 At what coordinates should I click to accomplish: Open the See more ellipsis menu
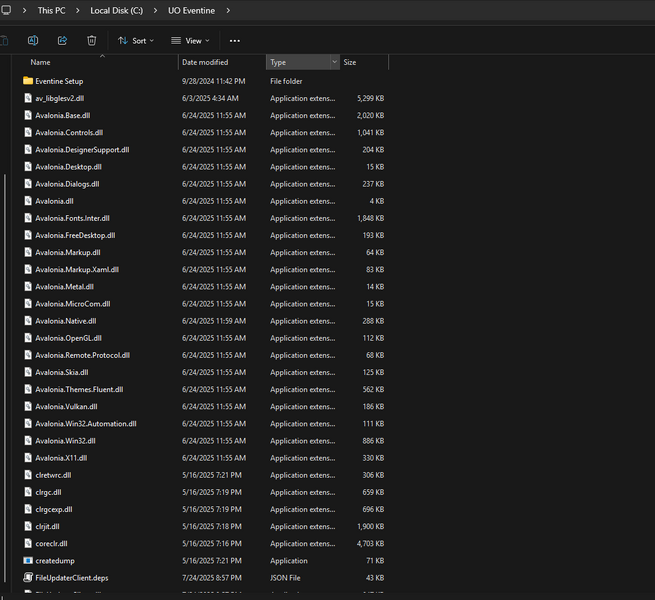[x=235, y=41]
